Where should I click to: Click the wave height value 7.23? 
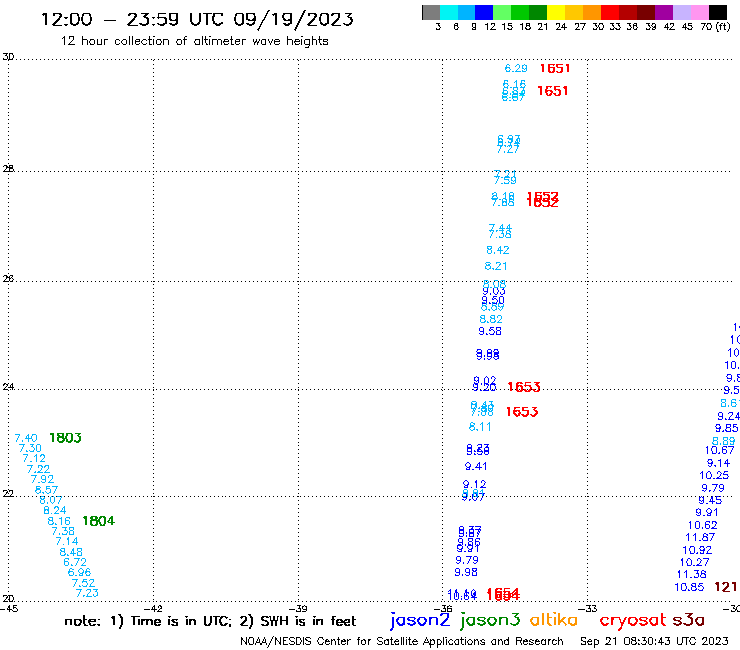pyautogui.click(x=87, y=593)
